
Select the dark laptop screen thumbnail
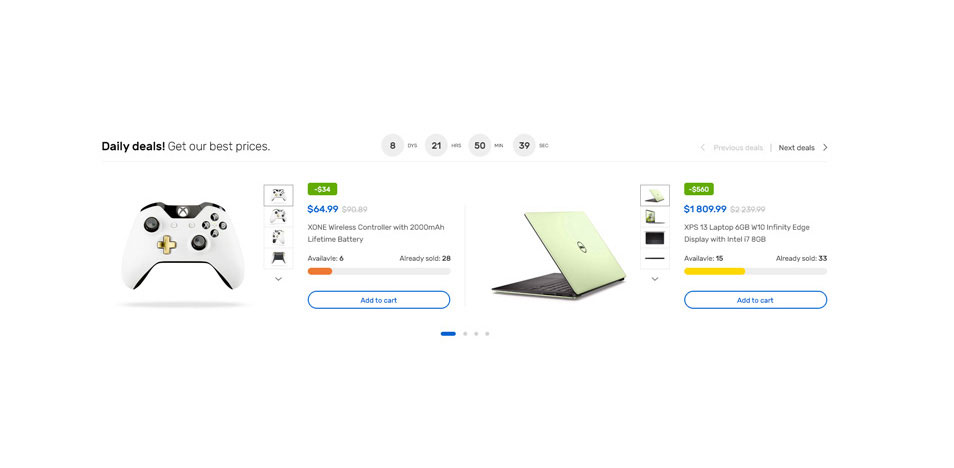(x=655, y=237)
